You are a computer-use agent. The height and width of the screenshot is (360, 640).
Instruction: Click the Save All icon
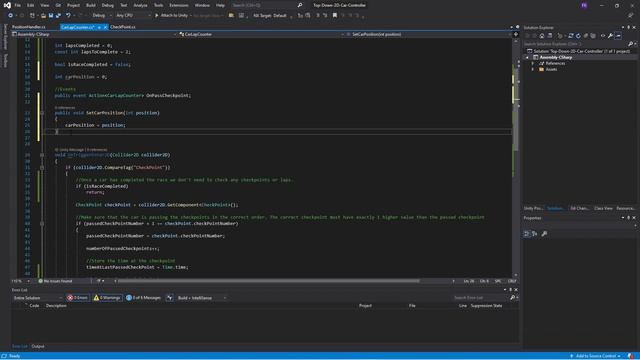(x=58, y=16)
